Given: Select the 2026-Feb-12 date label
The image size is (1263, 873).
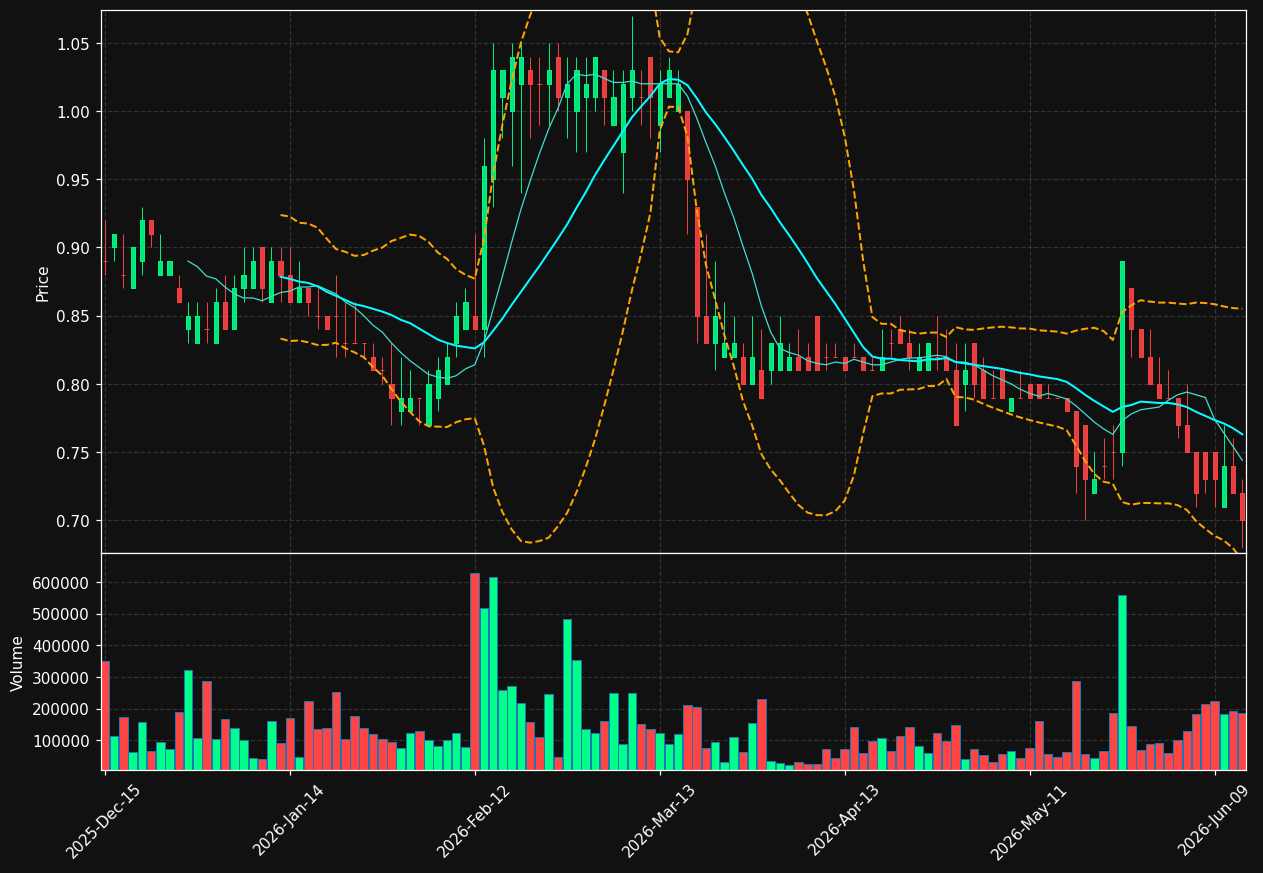Looking at the screenshot, I should pos(473,821).
